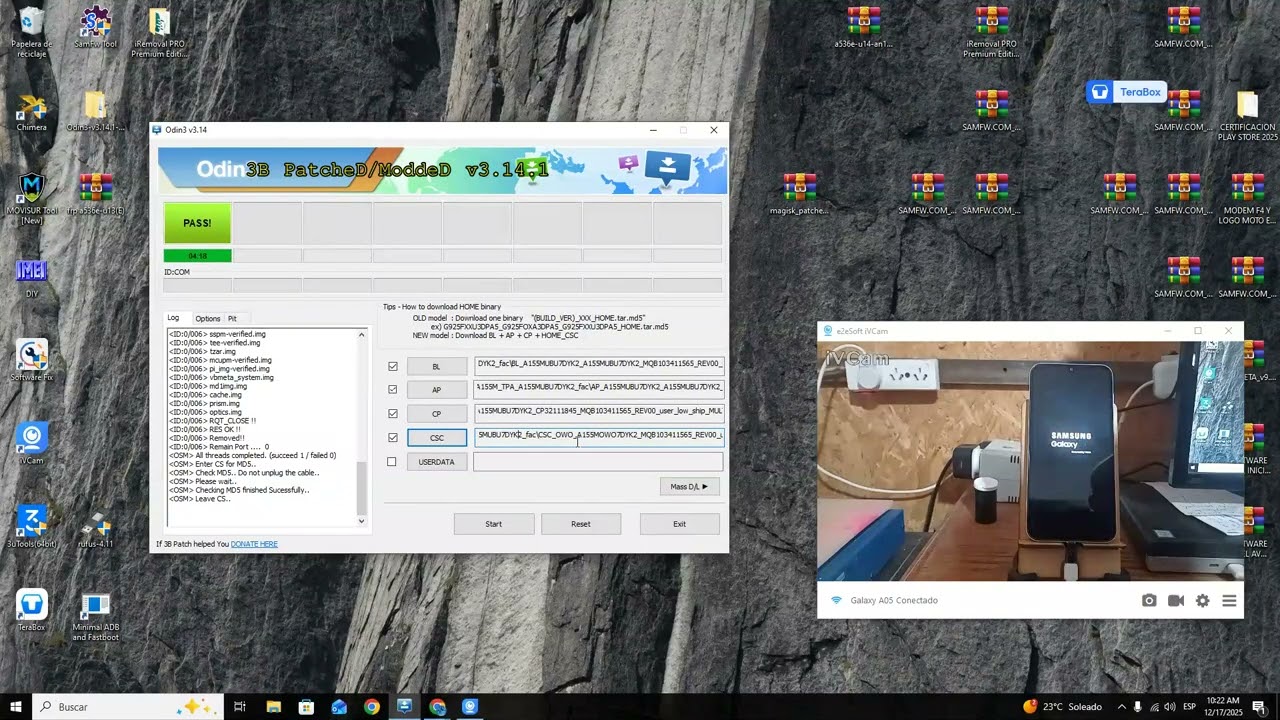Open the notification center icon
The image size is (1280, 720).
1260,707
